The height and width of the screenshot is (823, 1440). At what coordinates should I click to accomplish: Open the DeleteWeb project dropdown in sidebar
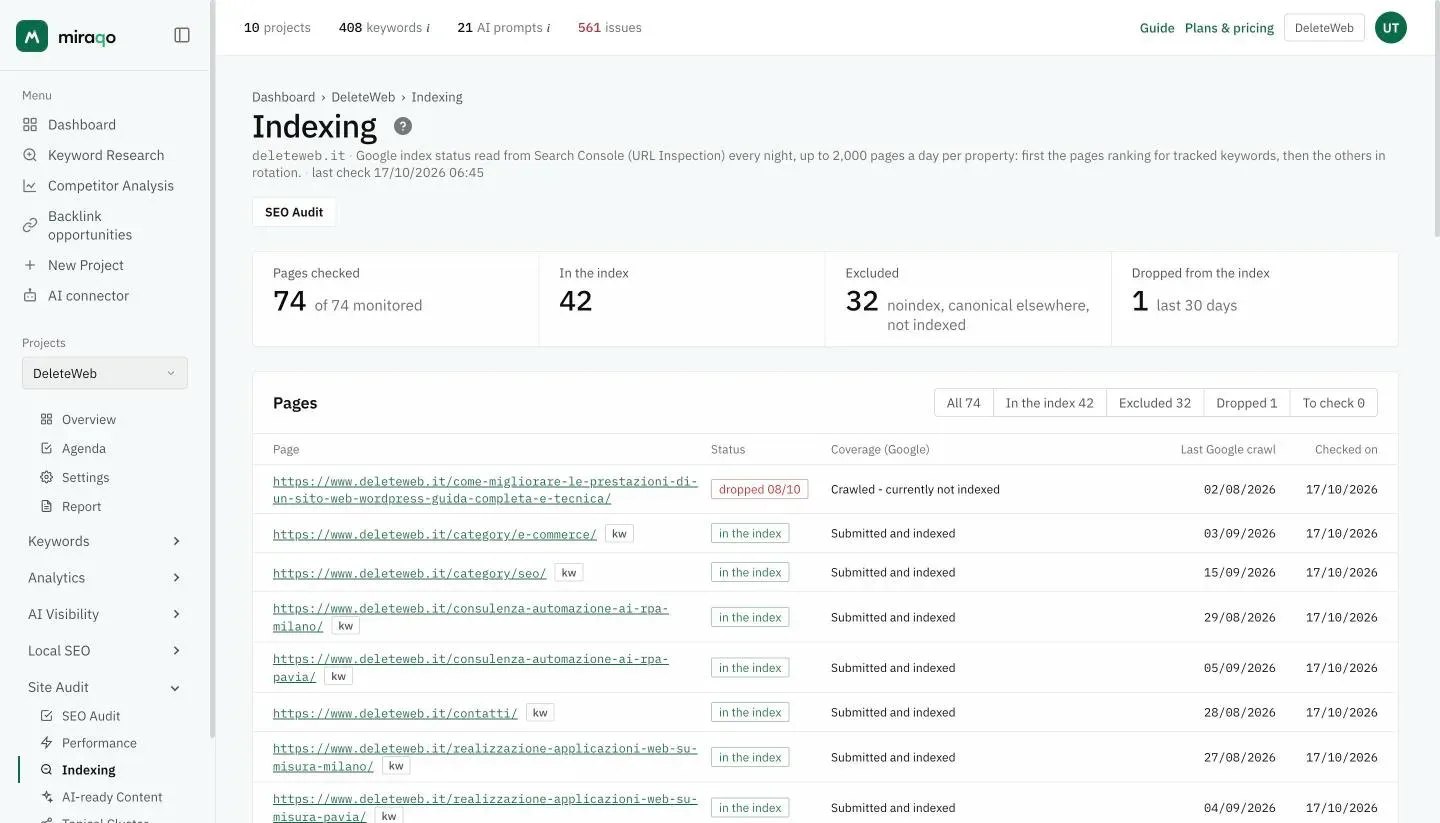(105, 373)
